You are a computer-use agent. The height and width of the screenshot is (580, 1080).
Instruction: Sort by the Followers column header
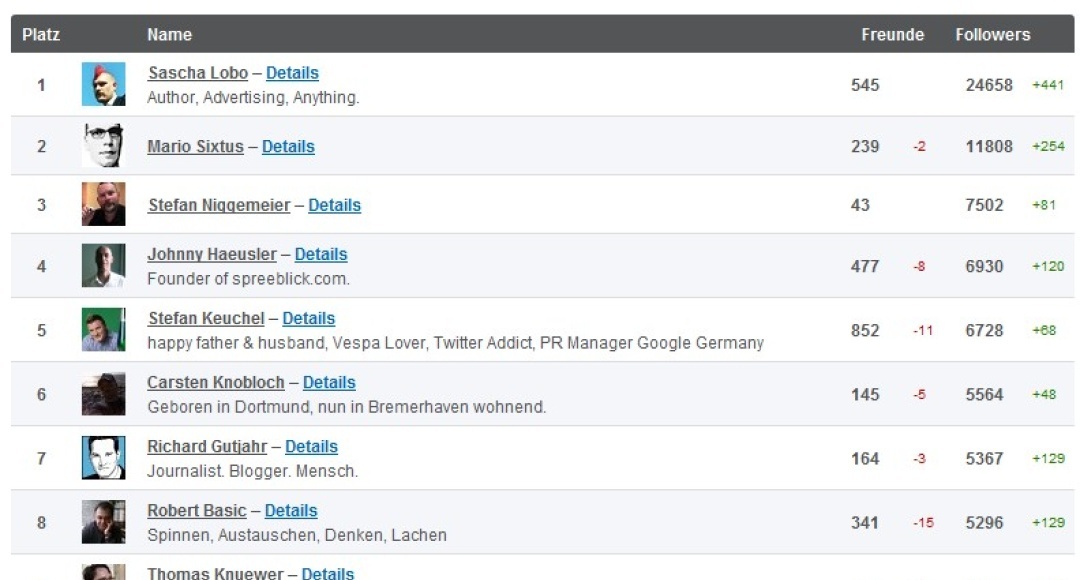point(992,34)
